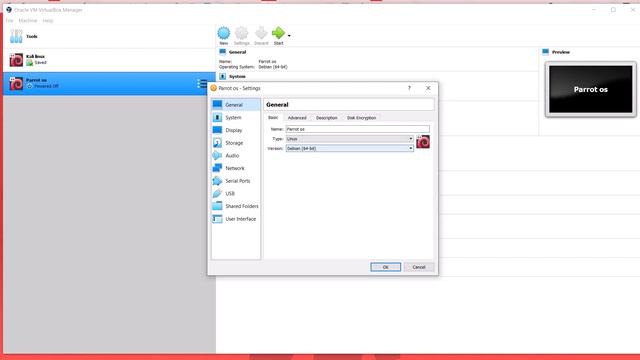Open the Parrot os machine list menu icon

[202, 84]
